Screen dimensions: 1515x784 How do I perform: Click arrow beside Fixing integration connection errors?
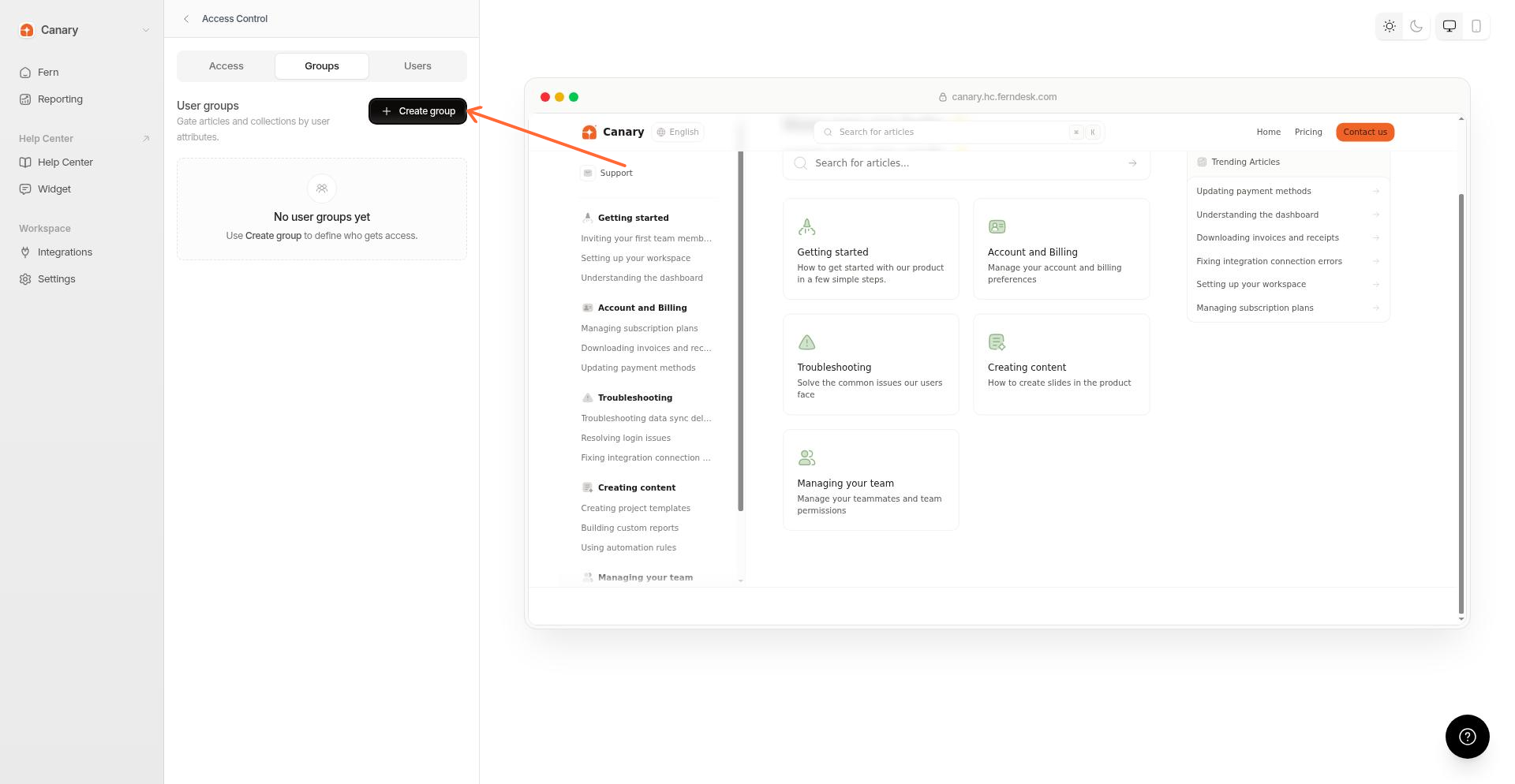[1375, 262]
